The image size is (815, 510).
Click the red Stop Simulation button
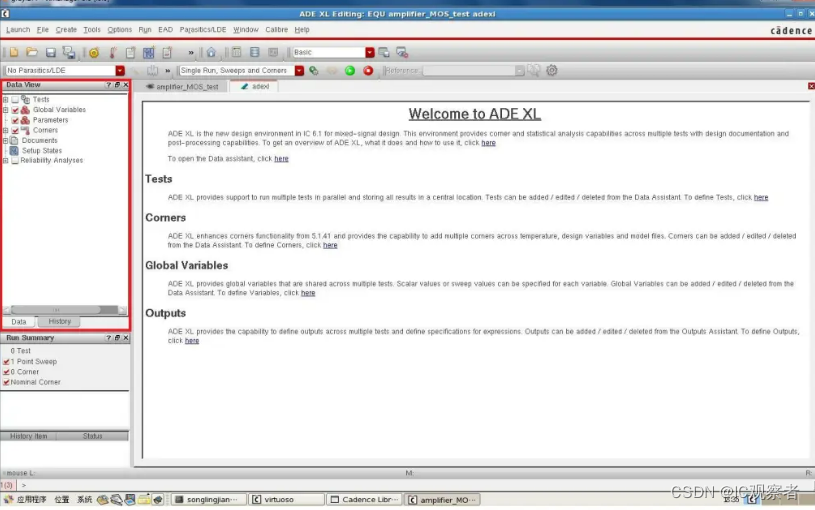[x=368, y=70]
